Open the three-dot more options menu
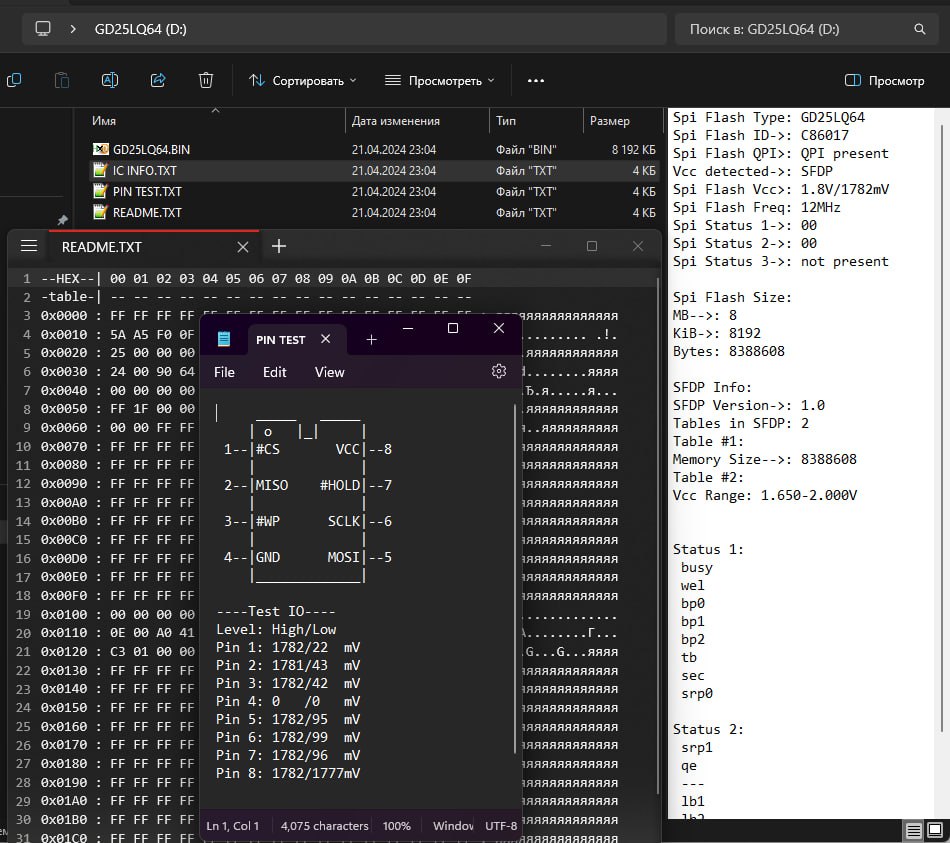This screenshot has width=950, height=843. point(536,81)
